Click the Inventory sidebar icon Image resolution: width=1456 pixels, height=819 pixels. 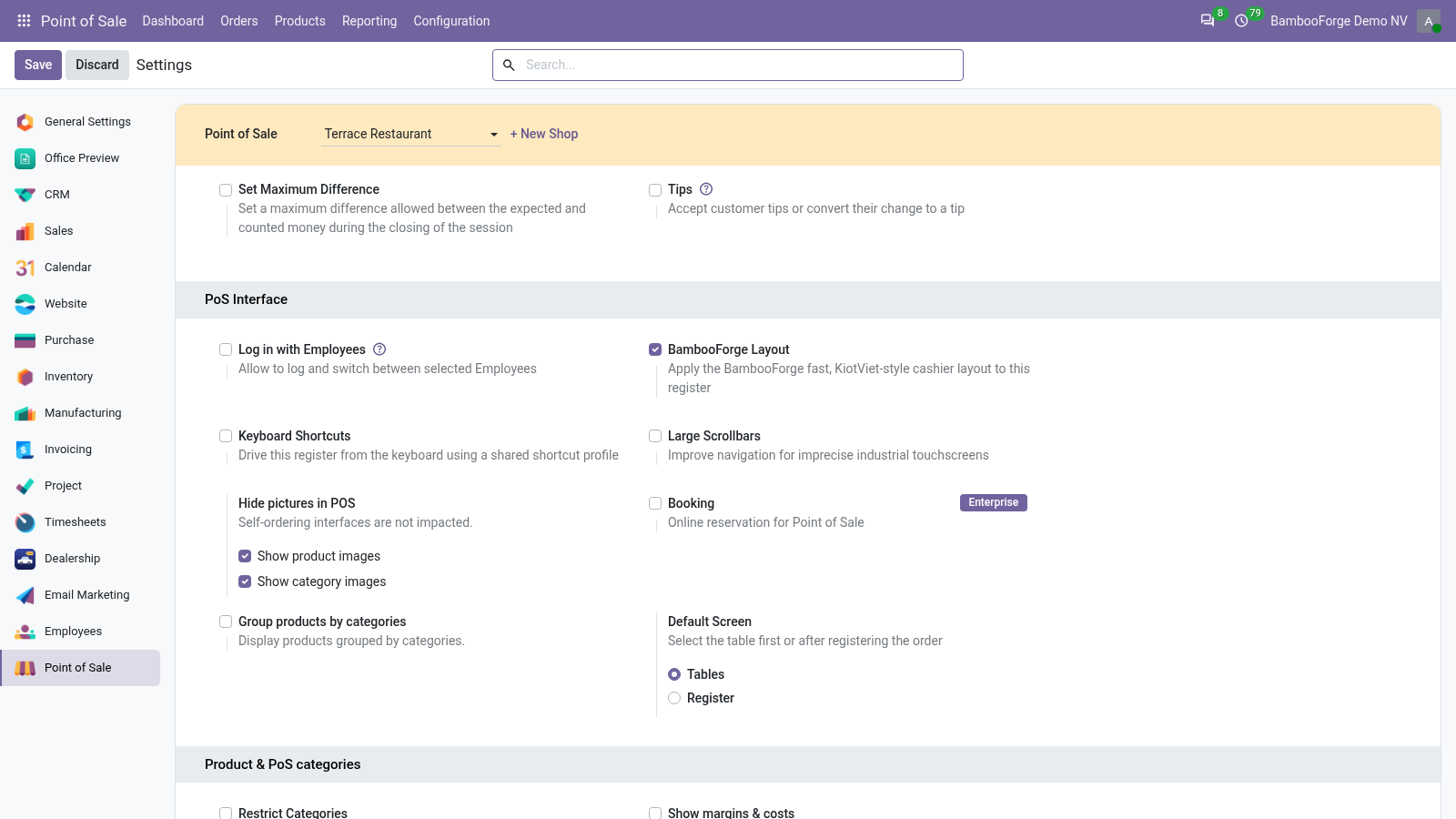point(25,377)
